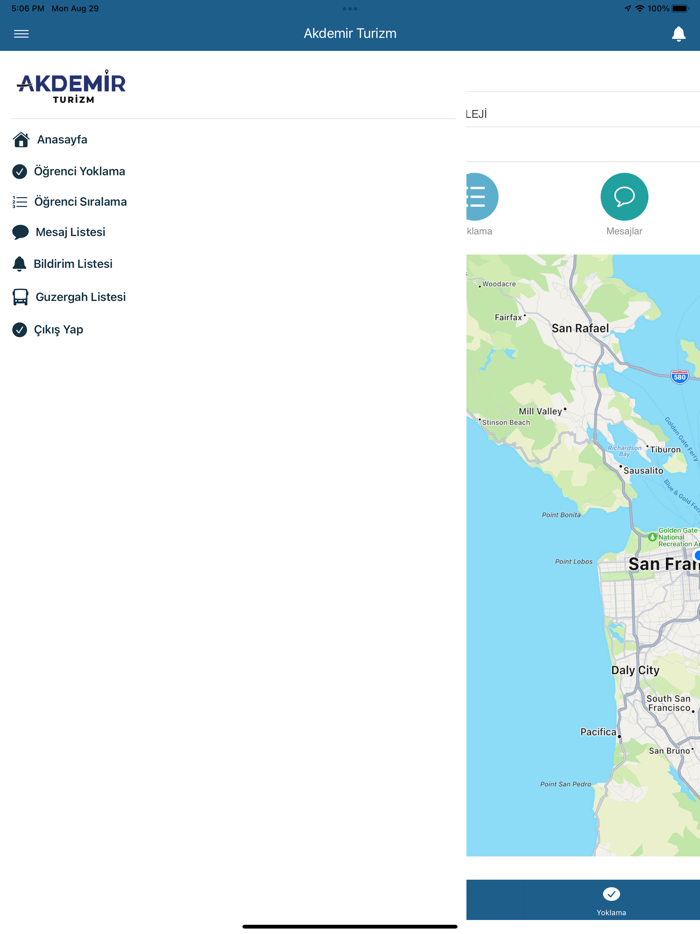Click Stinson Beach label on map

coord(506,422)
